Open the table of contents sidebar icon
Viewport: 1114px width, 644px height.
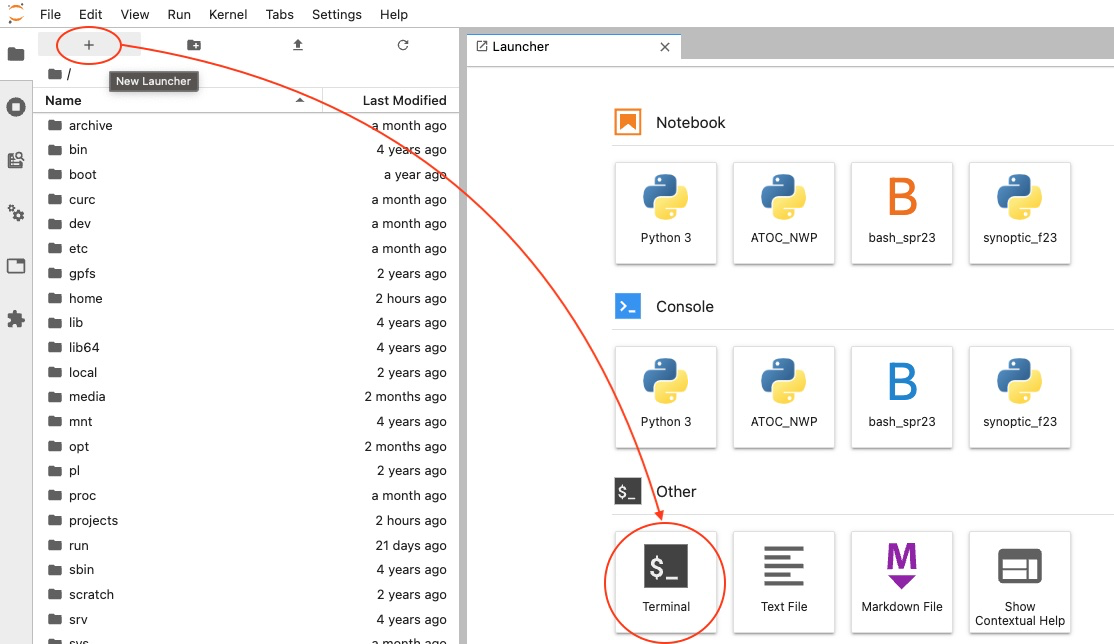pyautogui.click(x=16, y=160)
